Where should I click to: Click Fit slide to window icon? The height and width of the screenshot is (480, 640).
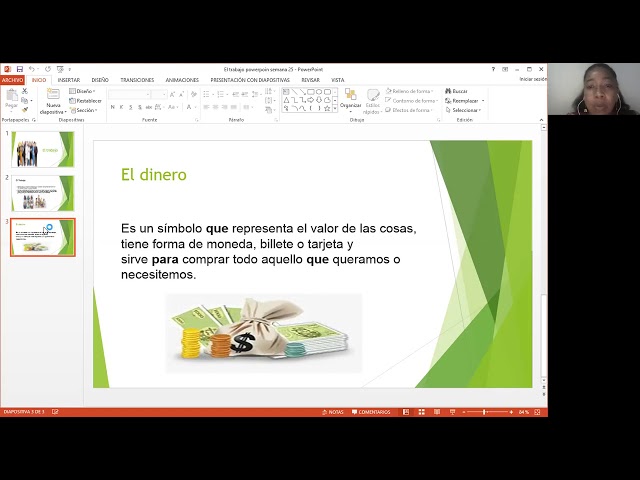[x=537, y=412]
